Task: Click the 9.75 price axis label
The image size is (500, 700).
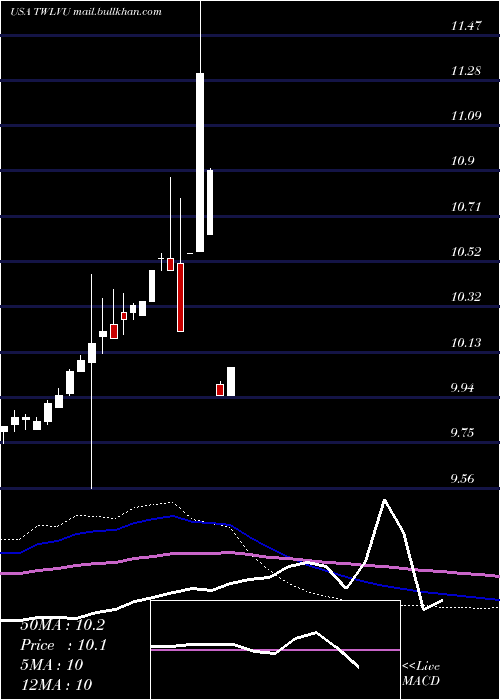Action: (462, 433)
